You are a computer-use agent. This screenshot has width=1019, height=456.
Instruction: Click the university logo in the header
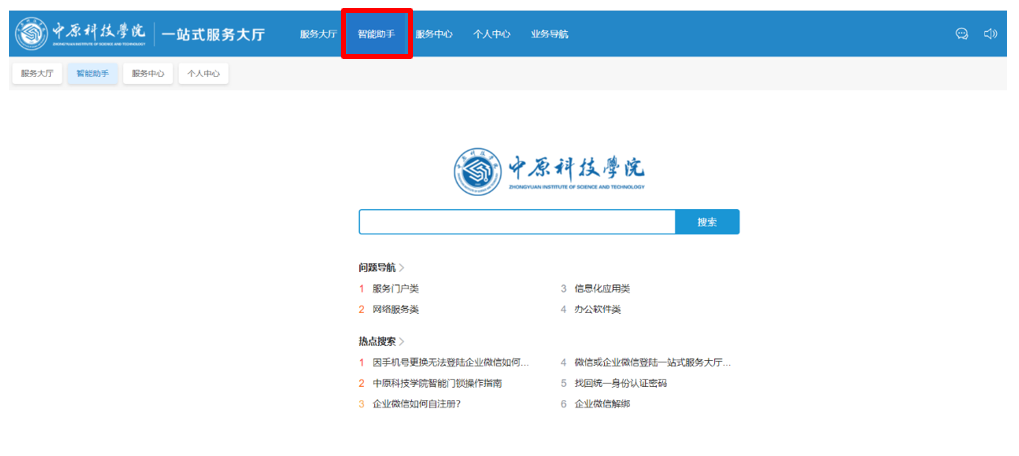[x=81, y=33]
